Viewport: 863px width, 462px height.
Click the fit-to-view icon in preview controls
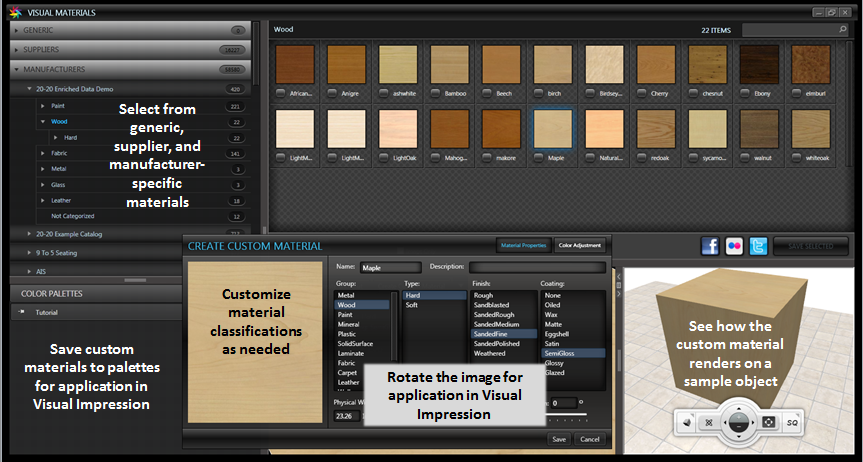click(x=768, y=422)
